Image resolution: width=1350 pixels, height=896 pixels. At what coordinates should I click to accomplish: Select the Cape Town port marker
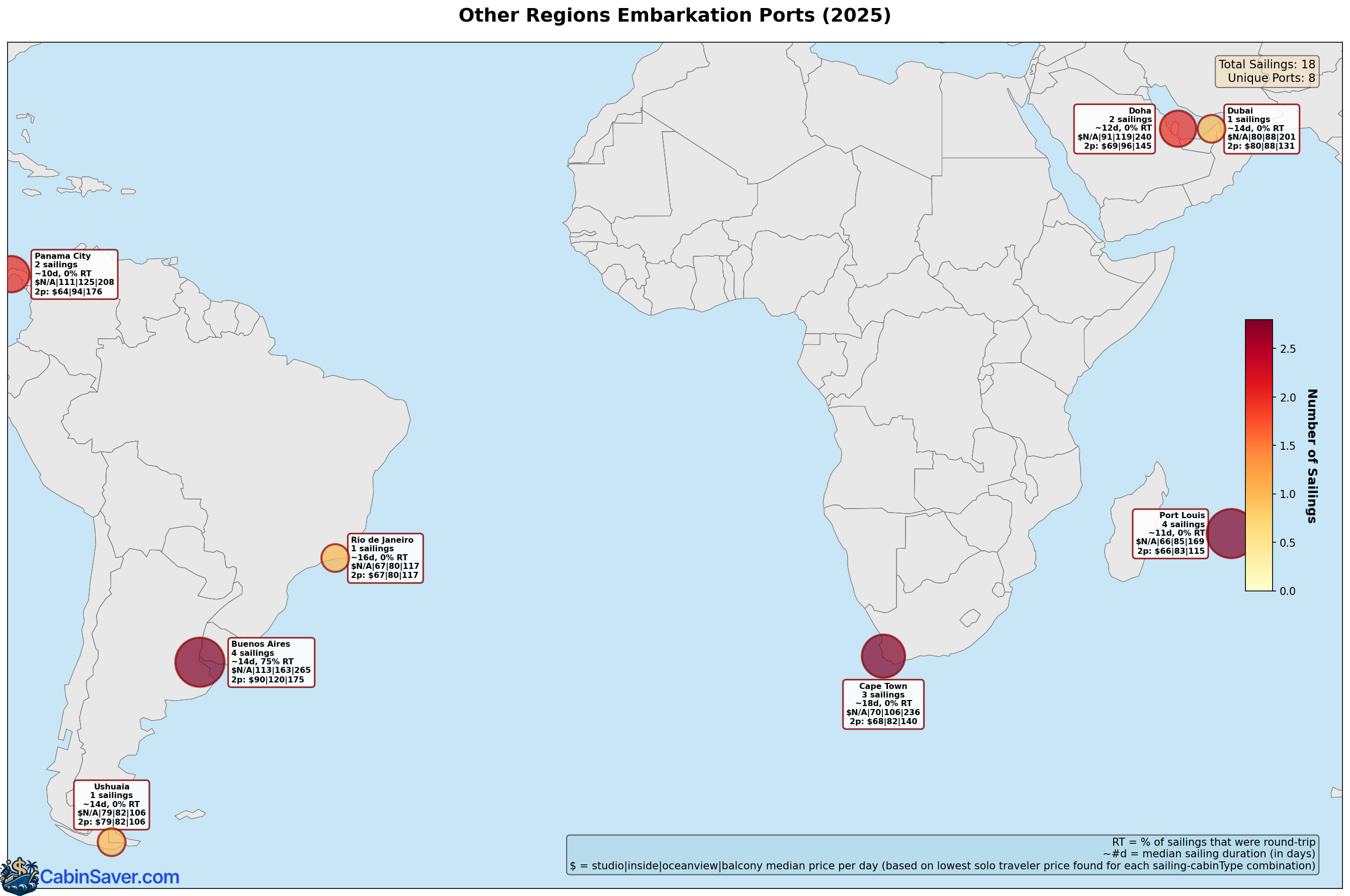[x=883, y=656]
